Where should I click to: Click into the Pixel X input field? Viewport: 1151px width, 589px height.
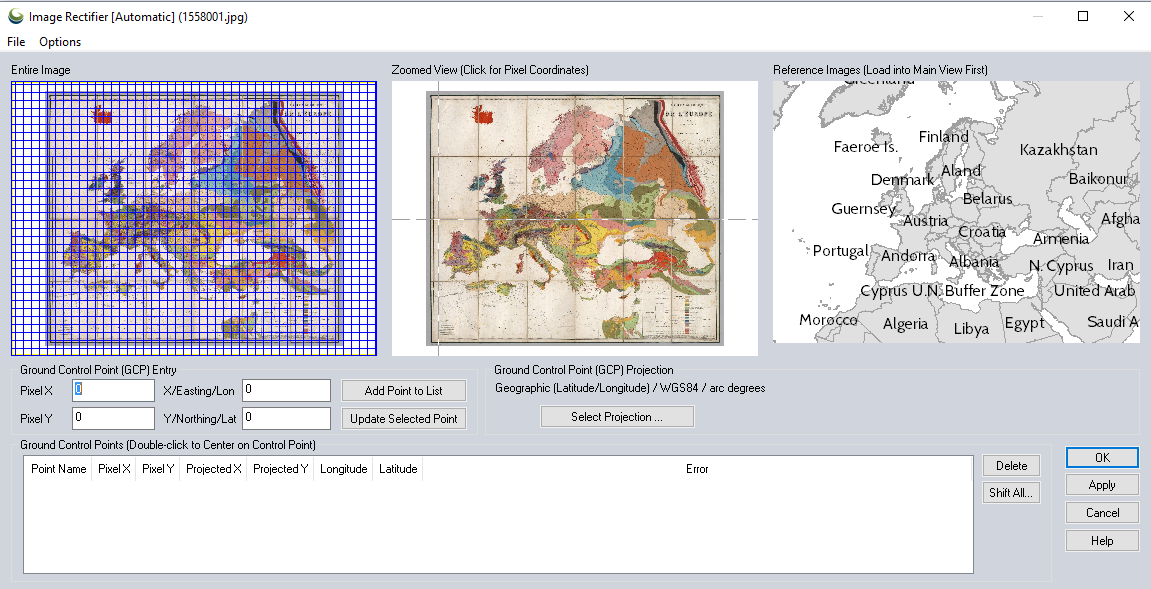113,390
